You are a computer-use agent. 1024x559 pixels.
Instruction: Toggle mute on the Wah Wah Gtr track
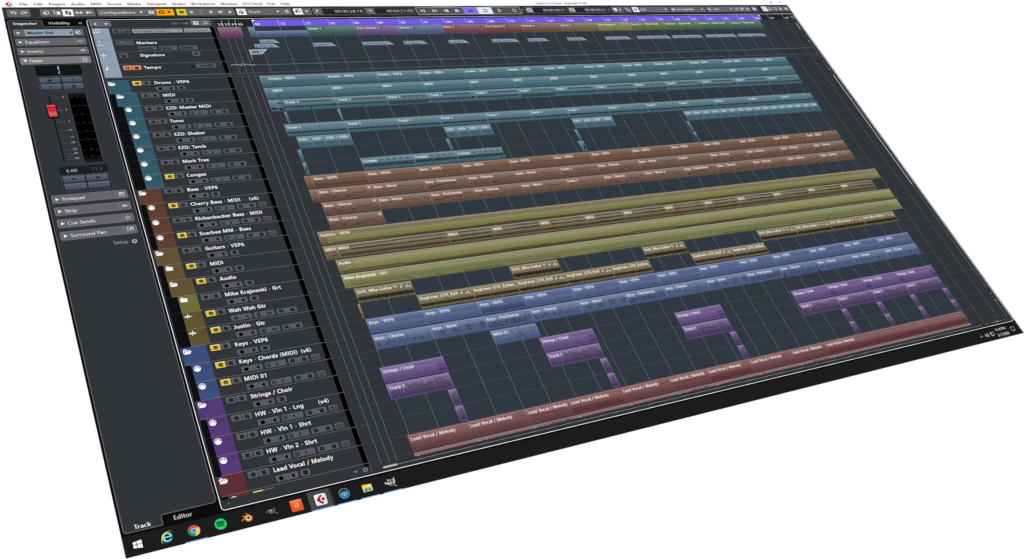coord(211,313)
